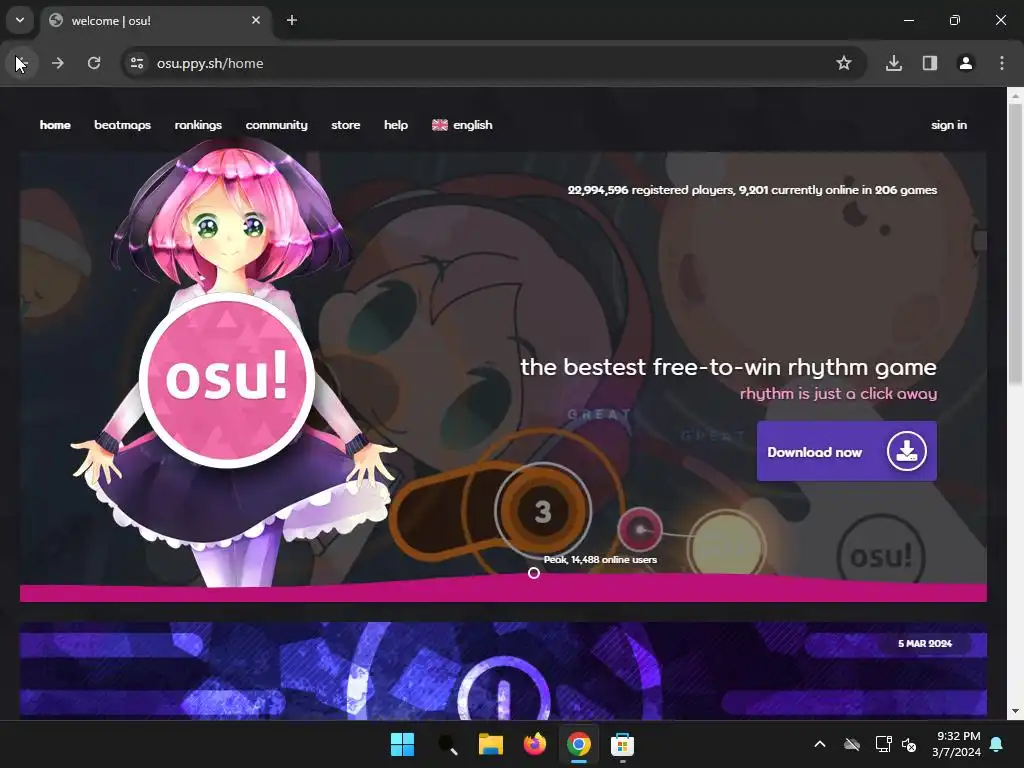This screenshot has height=768, width=1024.
Task: Open the rankings nav menu
Action: (x=198, y=125)
